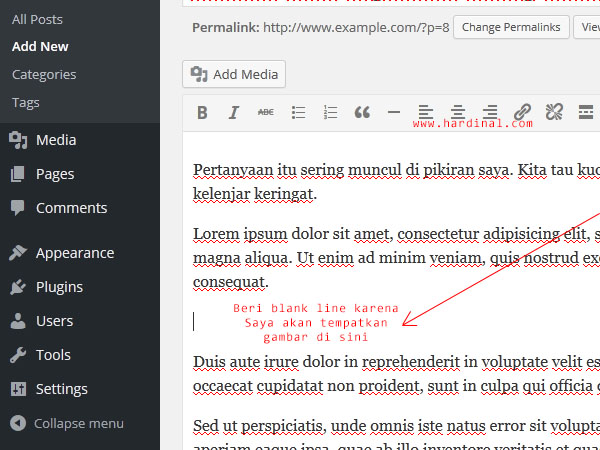
Task: Click the Collapse menu arrow icon
Action: (18, 423)
